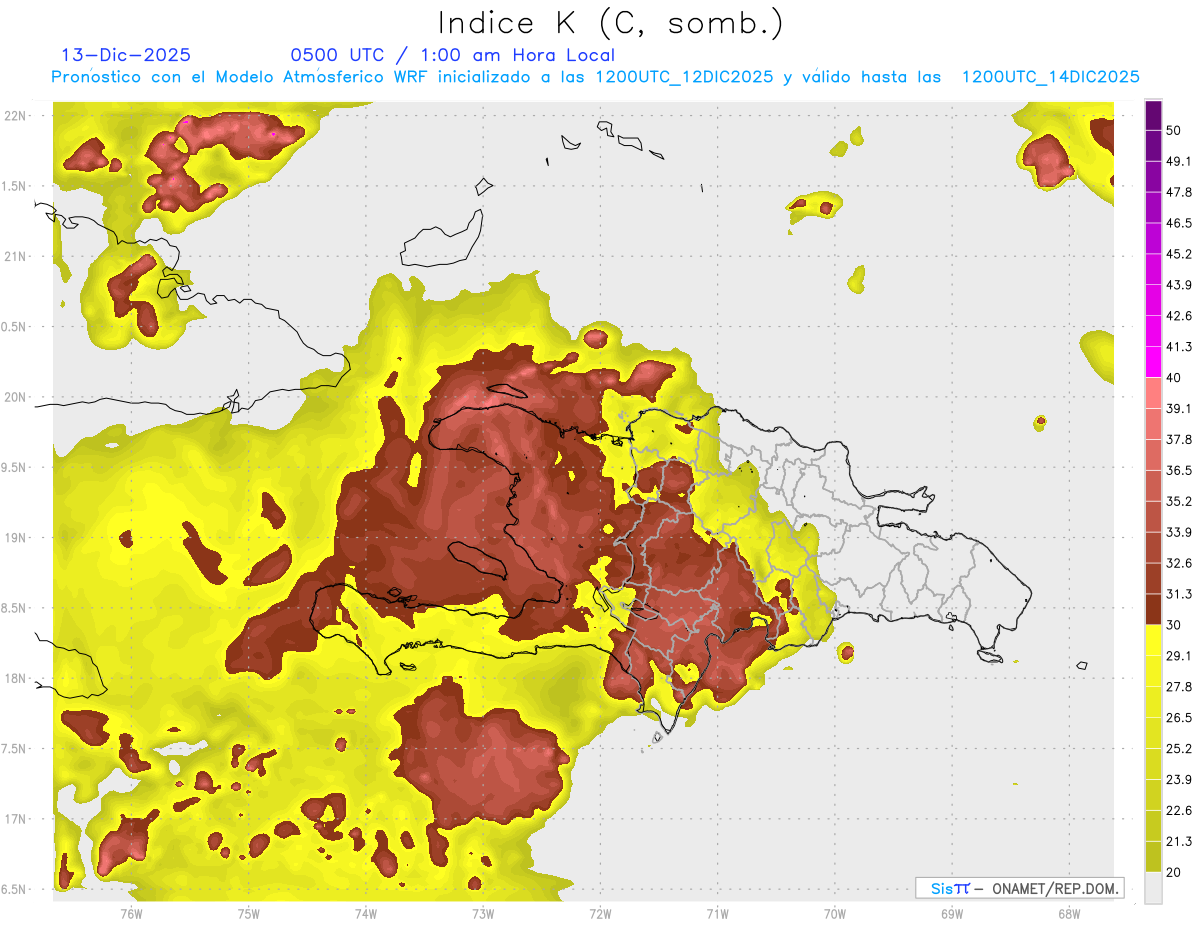The width and height of the screenshot is (1200, 927).
Task: Click the colorbar swatch between 30 and 29.1
Action: (x=1153, y=640)
